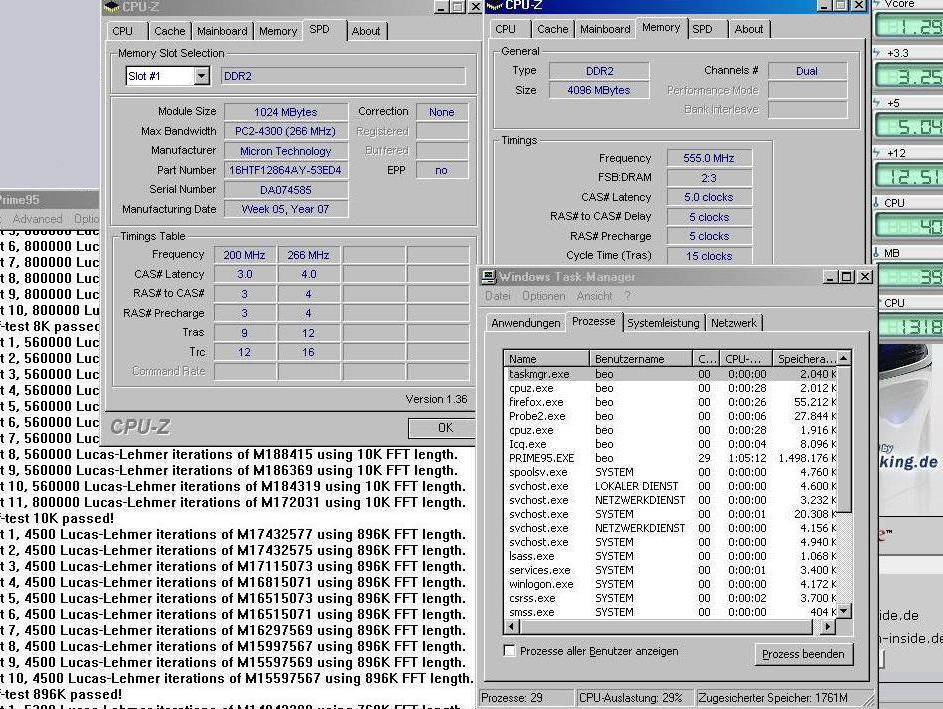Switch to Netzwerk tab in Task-Manager
This screenshot has width=943, height=709.
(x=733, y=323)
